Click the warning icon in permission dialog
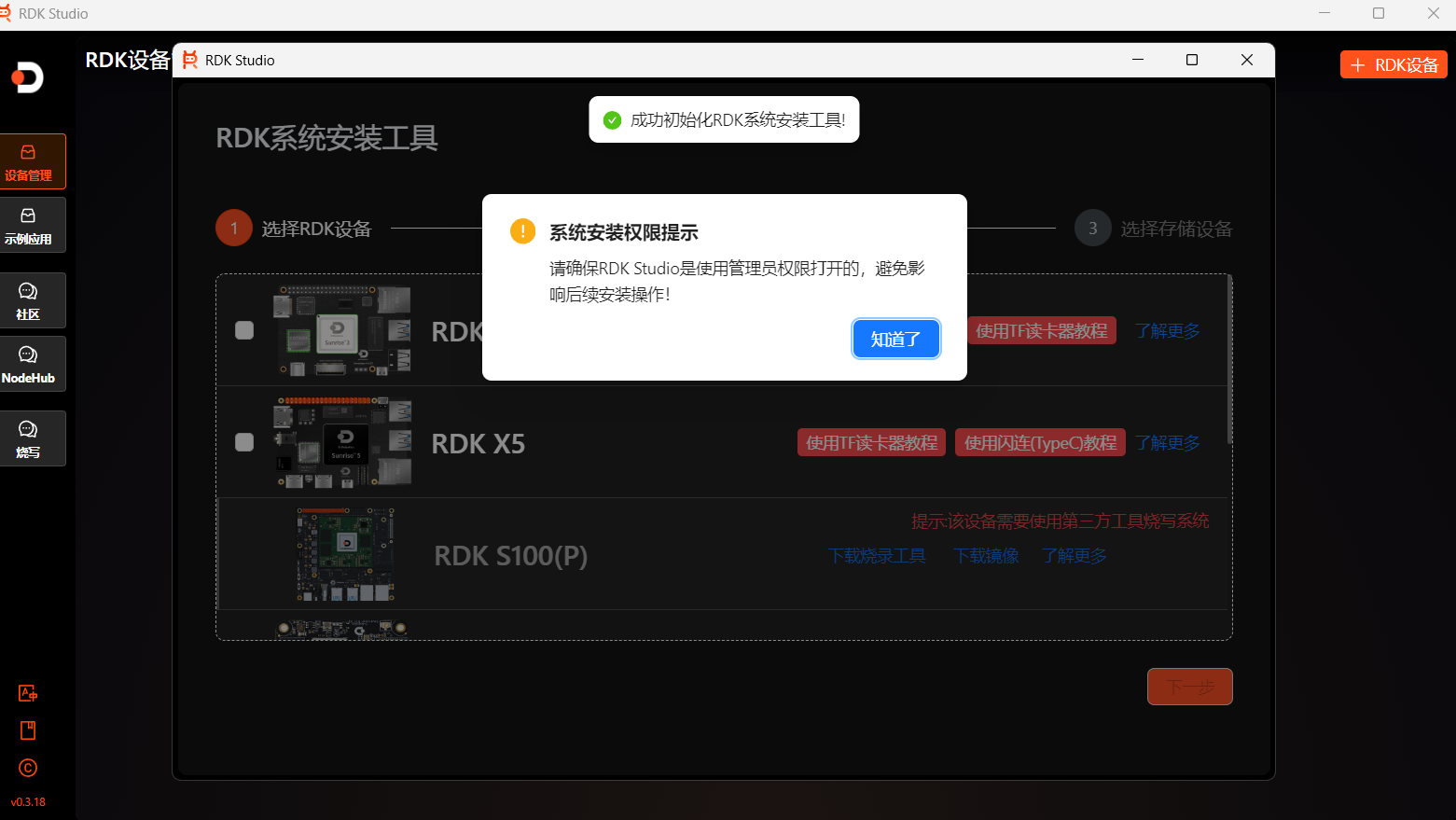 [x=523, y=231]
